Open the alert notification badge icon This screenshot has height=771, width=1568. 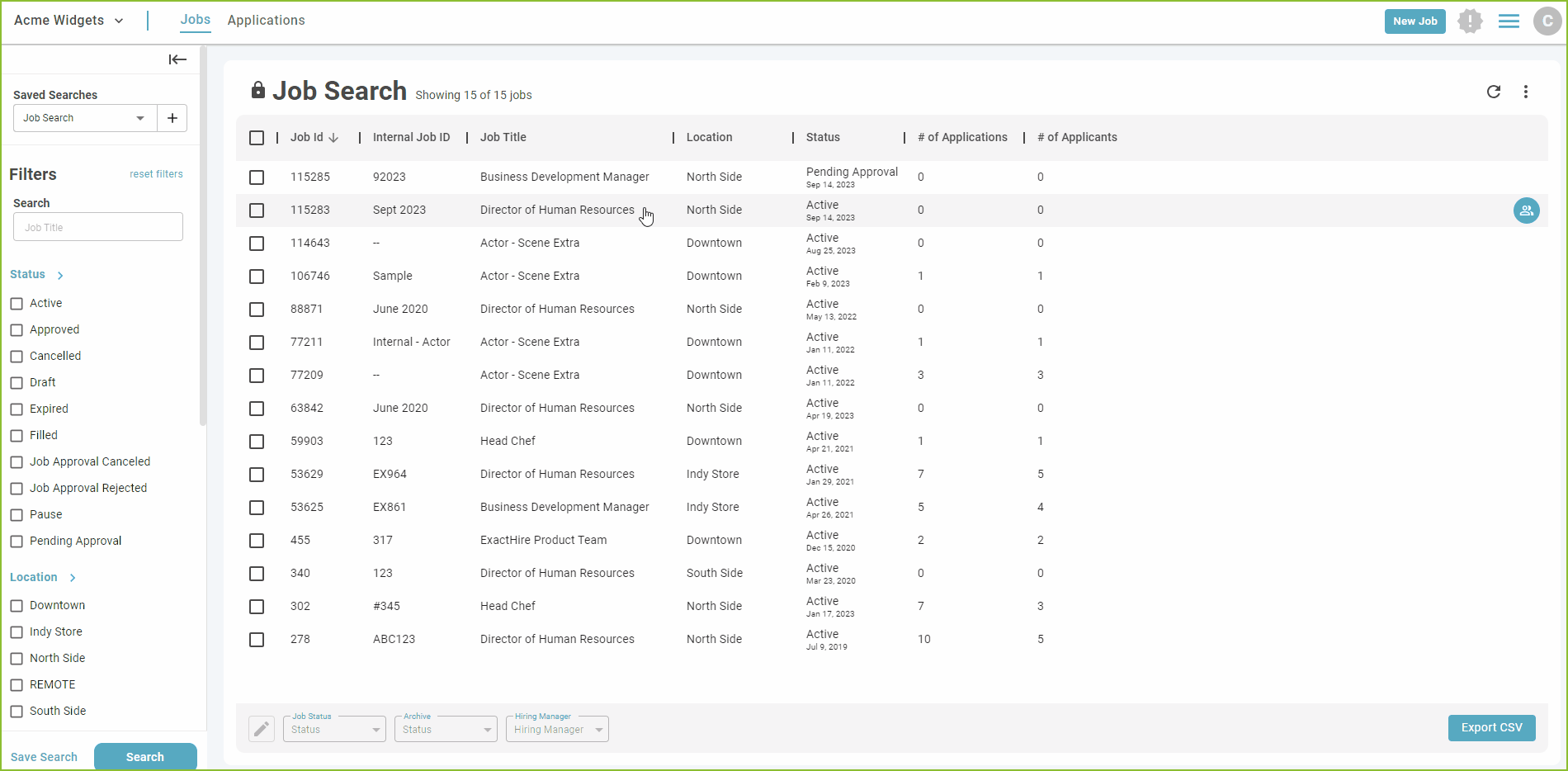[1470, 21]
